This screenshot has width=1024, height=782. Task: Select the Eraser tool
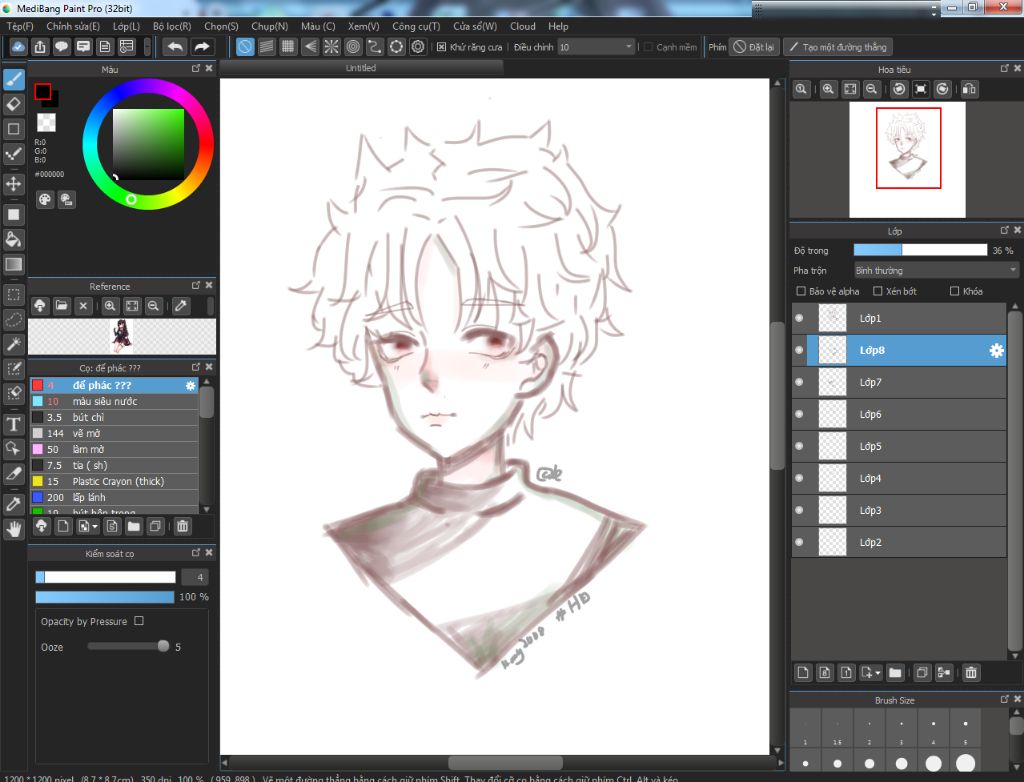[14, 105]
